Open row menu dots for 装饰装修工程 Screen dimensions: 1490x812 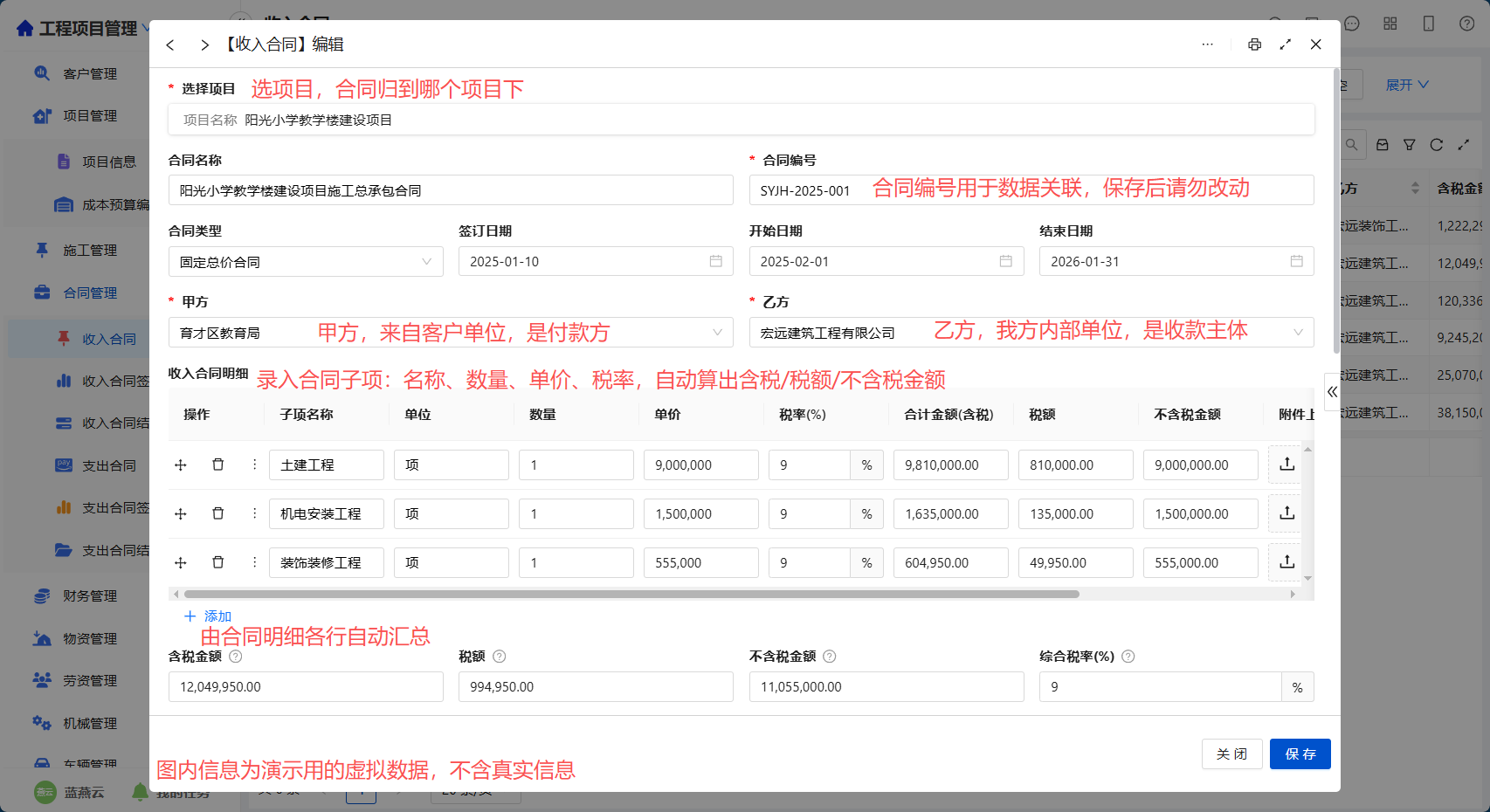(x=254, y=563)
